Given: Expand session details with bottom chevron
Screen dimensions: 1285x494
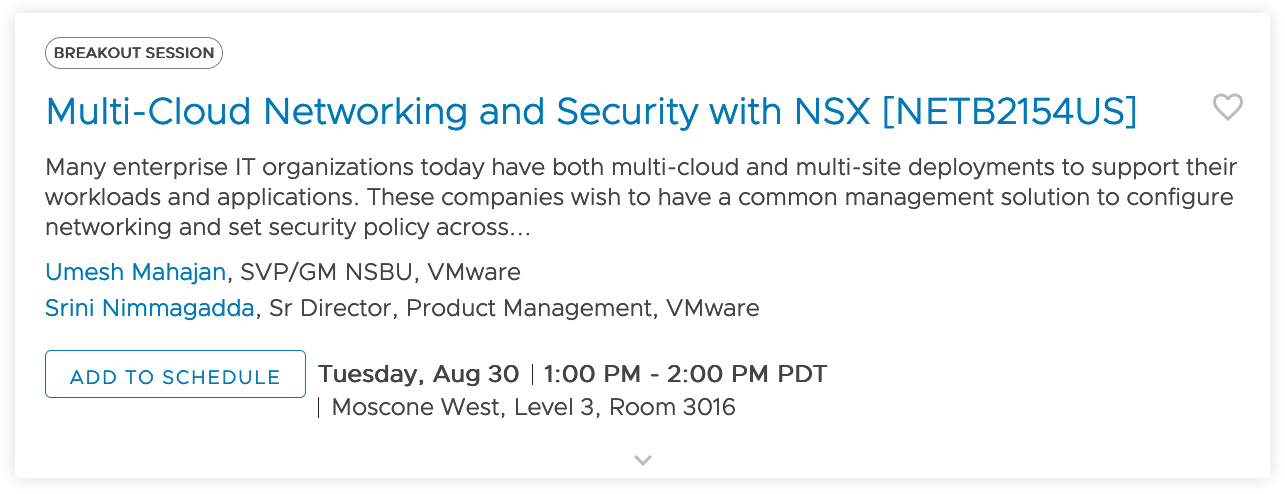Looking at the screenshot, I should click(643, 460).
